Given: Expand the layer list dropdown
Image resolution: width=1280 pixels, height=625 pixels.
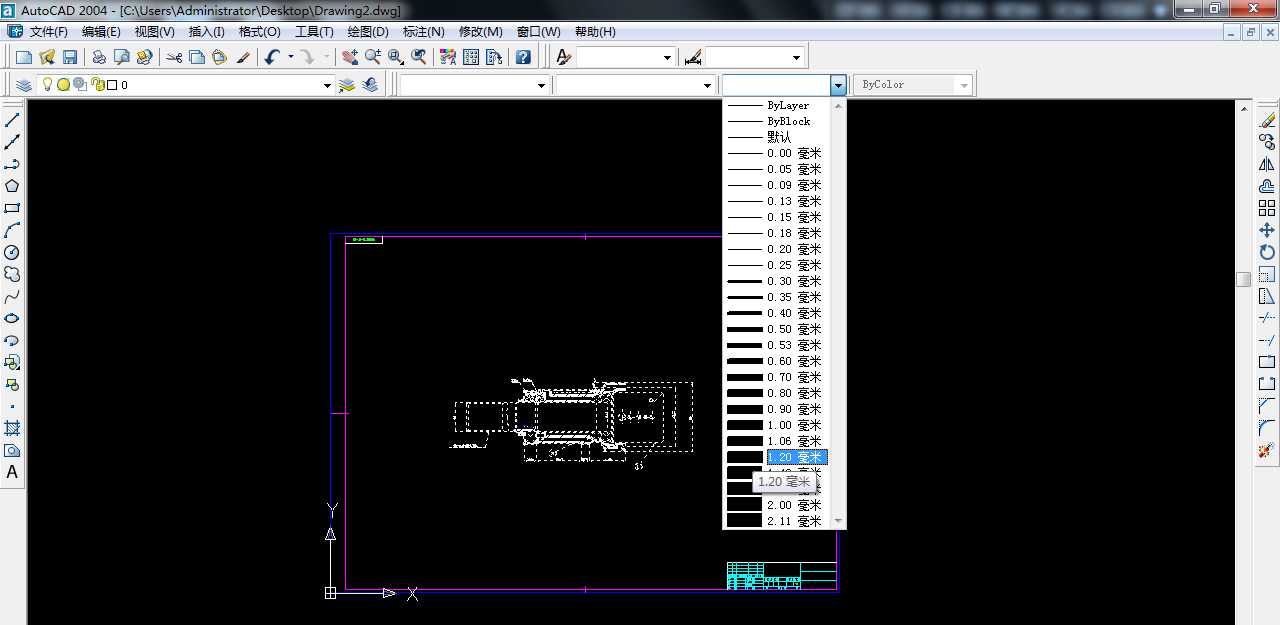Looking at the screenshot, I should (x=327, y=86).
